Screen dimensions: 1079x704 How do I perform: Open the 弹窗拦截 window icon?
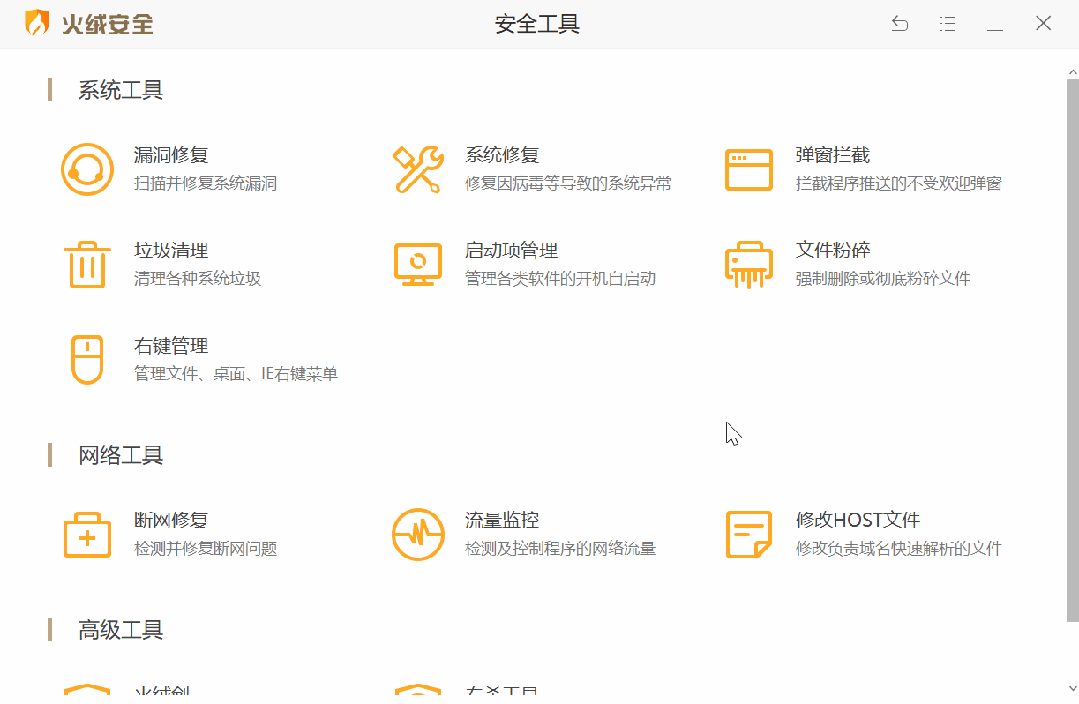pos(749,170)
